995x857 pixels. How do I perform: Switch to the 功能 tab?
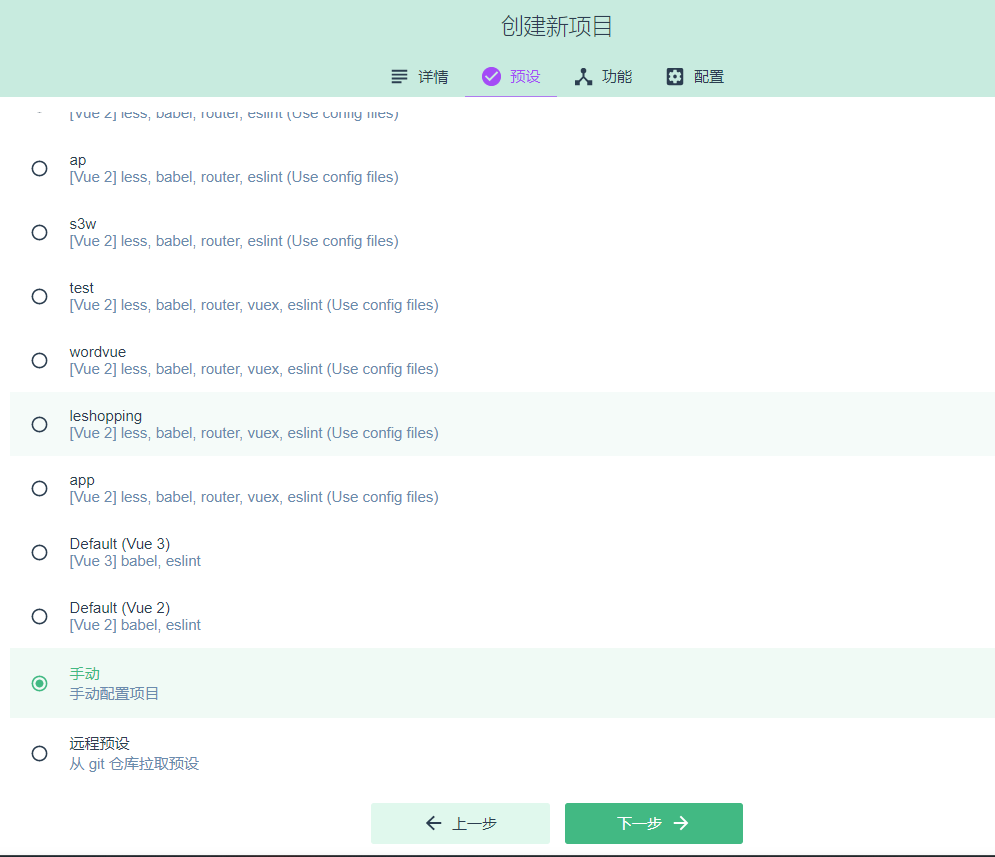pyautogui.click(x=603, y=76)
